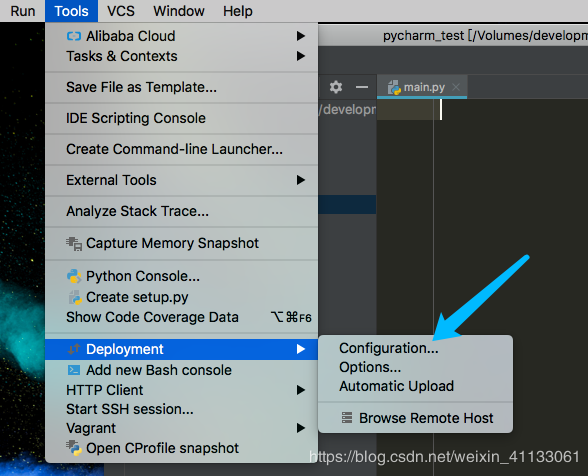Click the Browse Remote Host icon
This screenshot has height=476, width=588.
point(347,418)
